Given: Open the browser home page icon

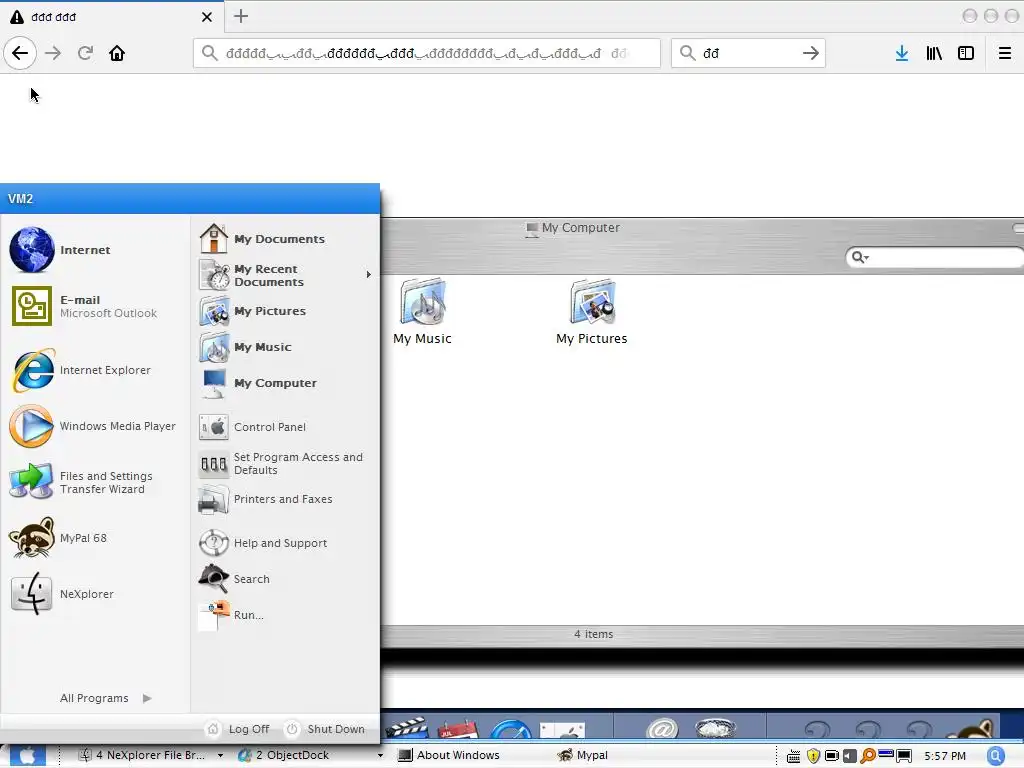Looking at the screenshot, I should coord(117,53).
